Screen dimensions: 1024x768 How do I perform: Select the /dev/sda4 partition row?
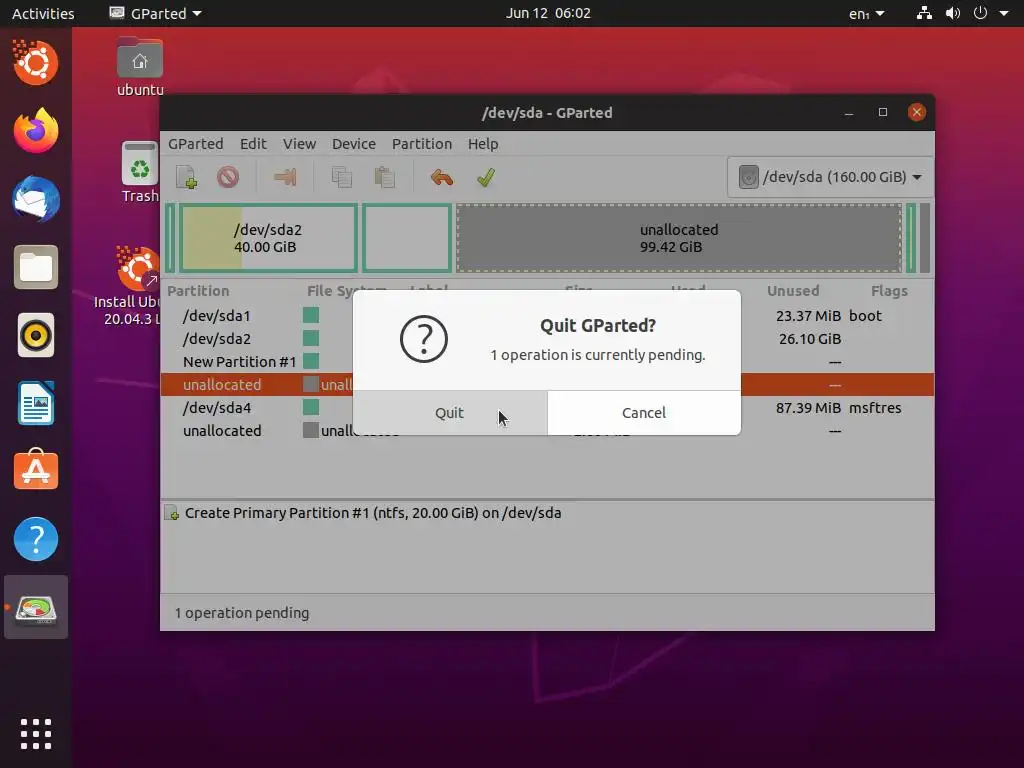pyautogui.click(x=547, y=408)
